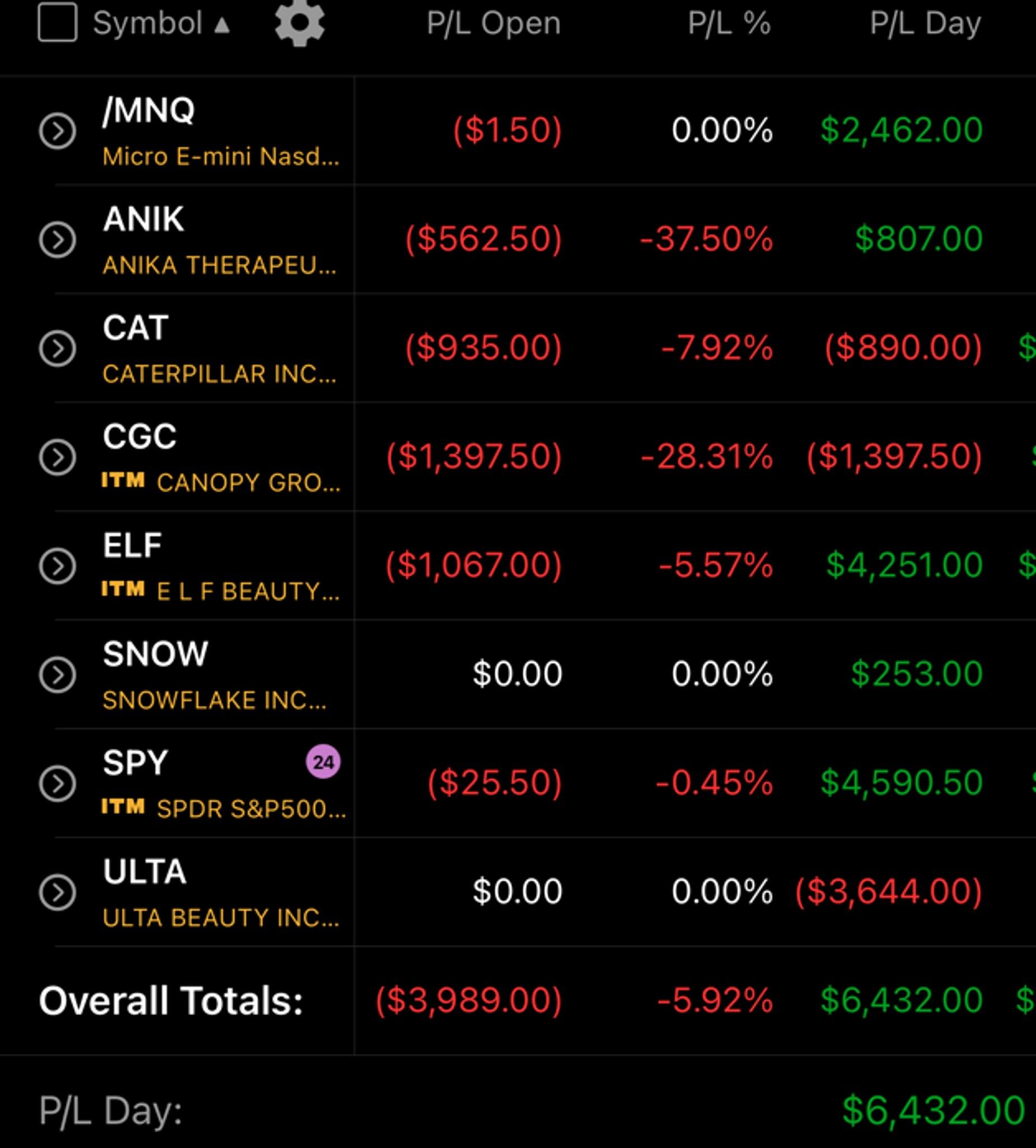Tap the ITM tag on ELF row
The image size is (1036, 1148).
pyautogui.click(x=123, y=589)
